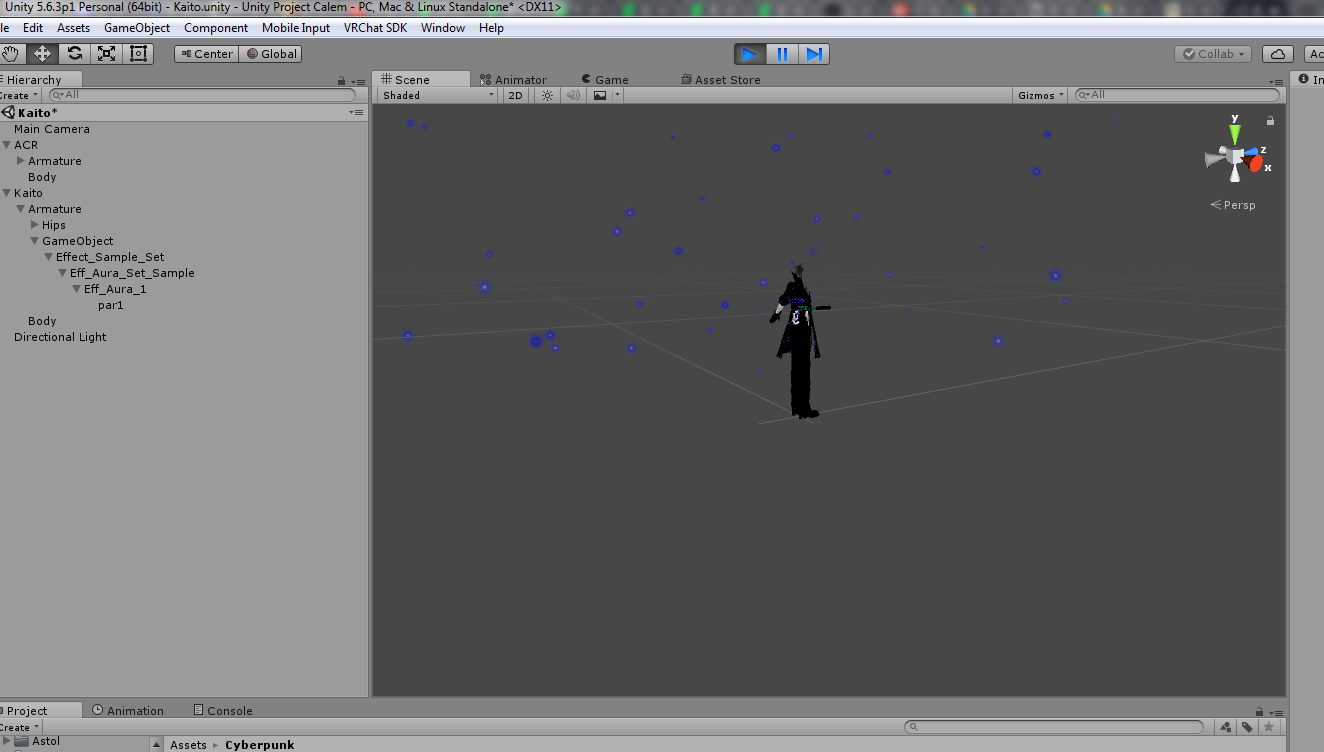Collapse the Eff_Aura_Set_Sample hierarchy item

tap(62, 272)
